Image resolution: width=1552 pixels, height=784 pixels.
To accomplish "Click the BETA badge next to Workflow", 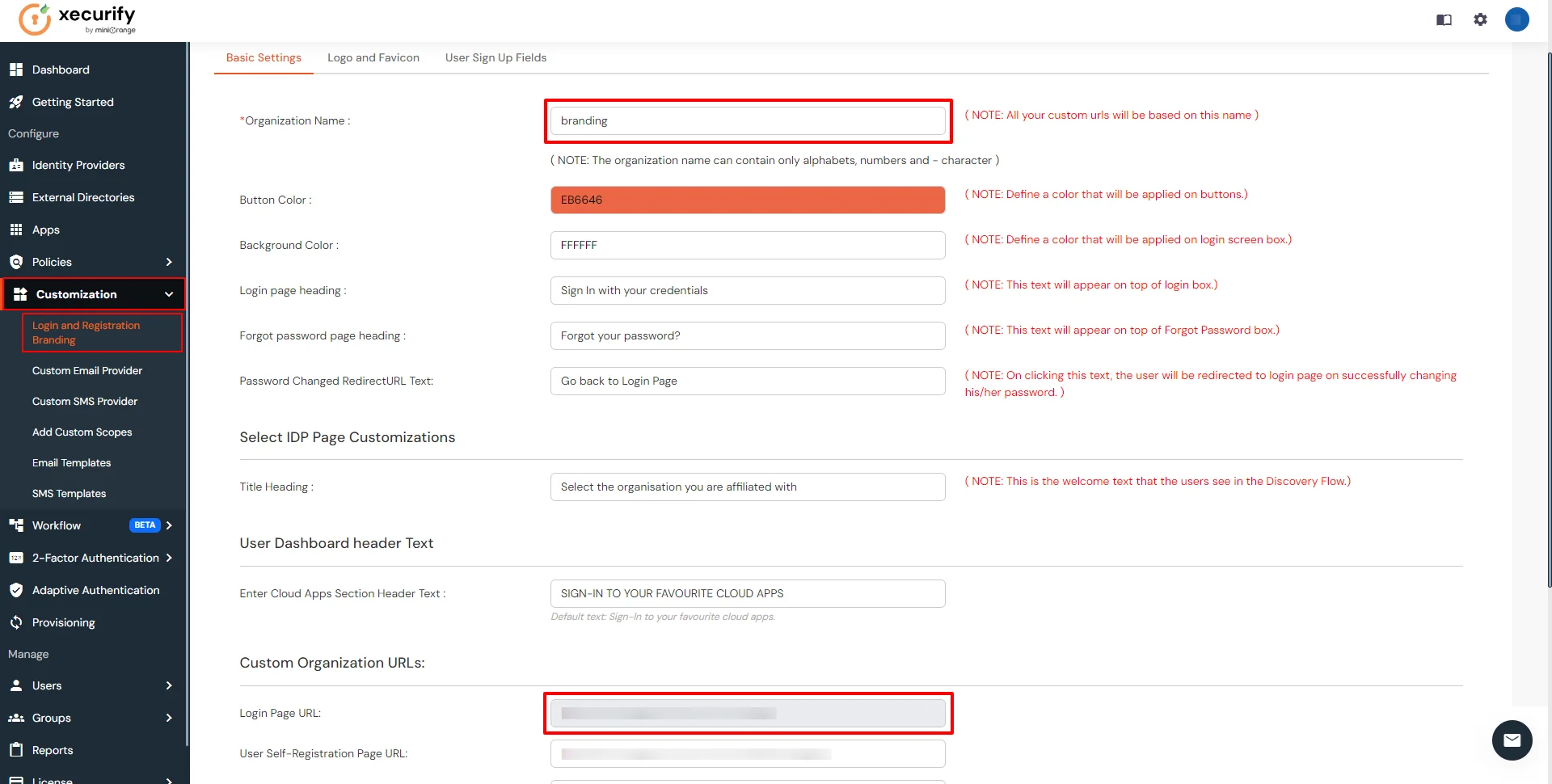I will (145, 525).
